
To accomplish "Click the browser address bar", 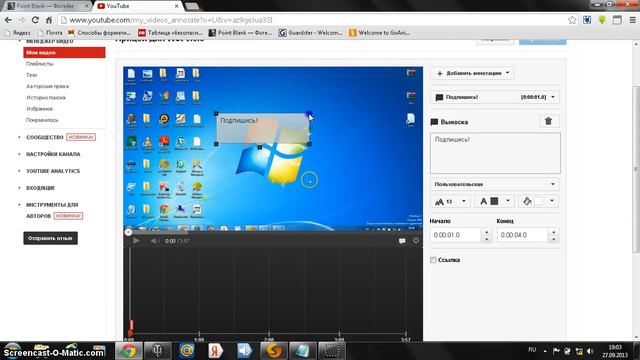I will (x=312, y=20).
